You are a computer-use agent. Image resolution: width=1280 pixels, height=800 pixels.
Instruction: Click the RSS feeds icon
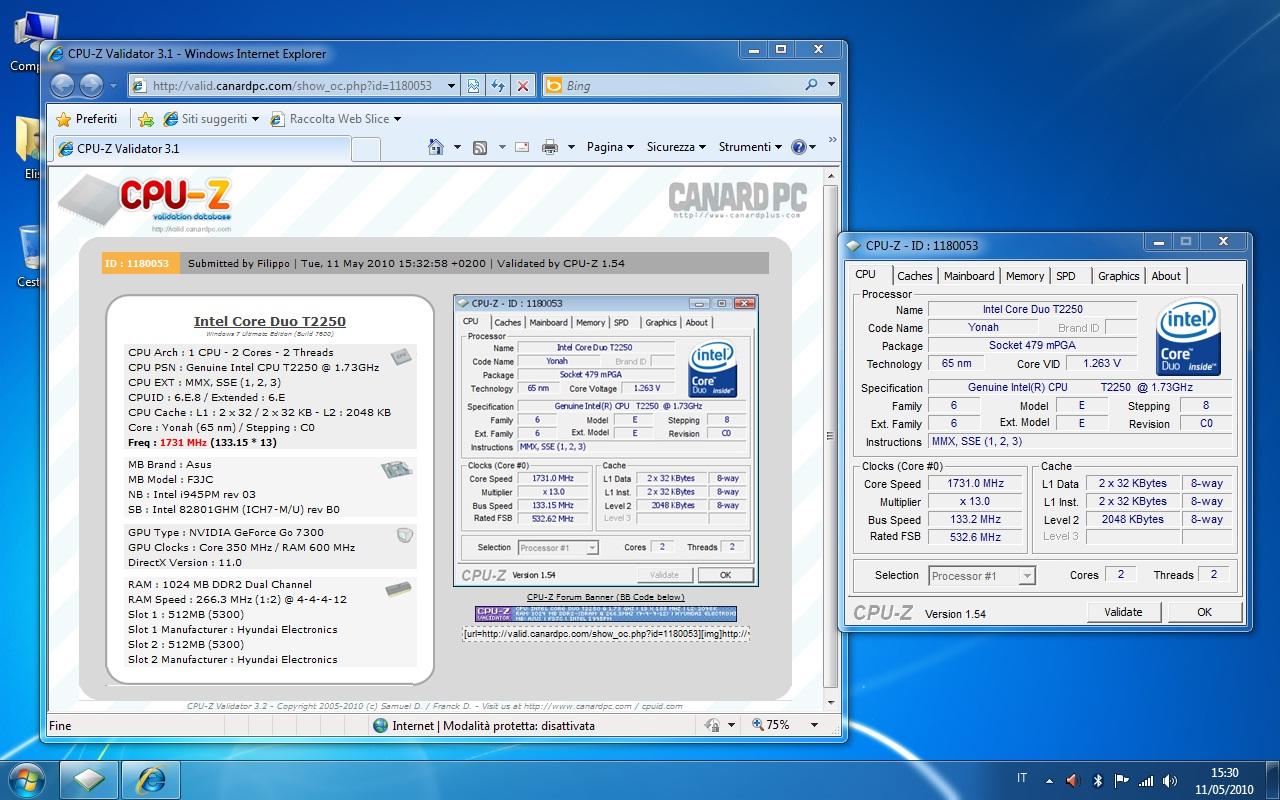click(x=480, y=147)
